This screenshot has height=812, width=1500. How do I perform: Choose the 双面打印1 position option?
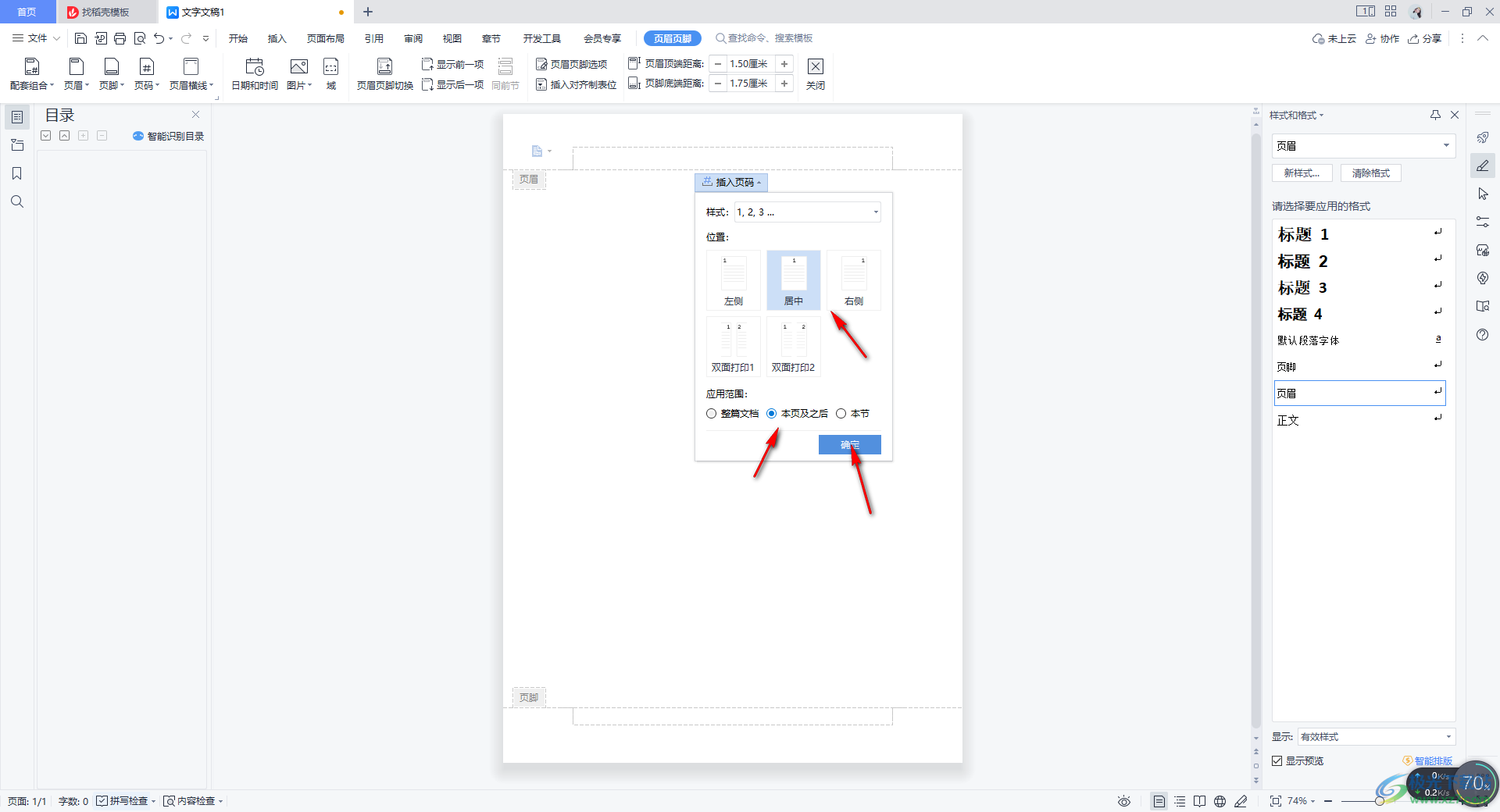tap(734, 347)
